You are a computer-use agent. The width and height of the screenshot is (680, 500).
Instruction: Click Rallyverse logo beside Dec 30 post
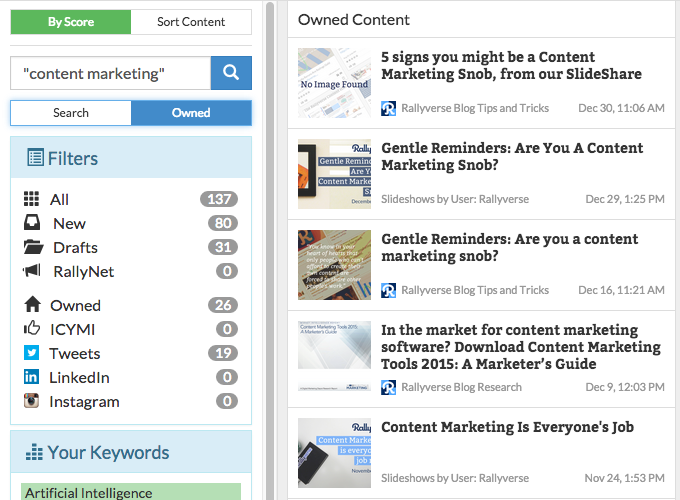coord(388,108)
